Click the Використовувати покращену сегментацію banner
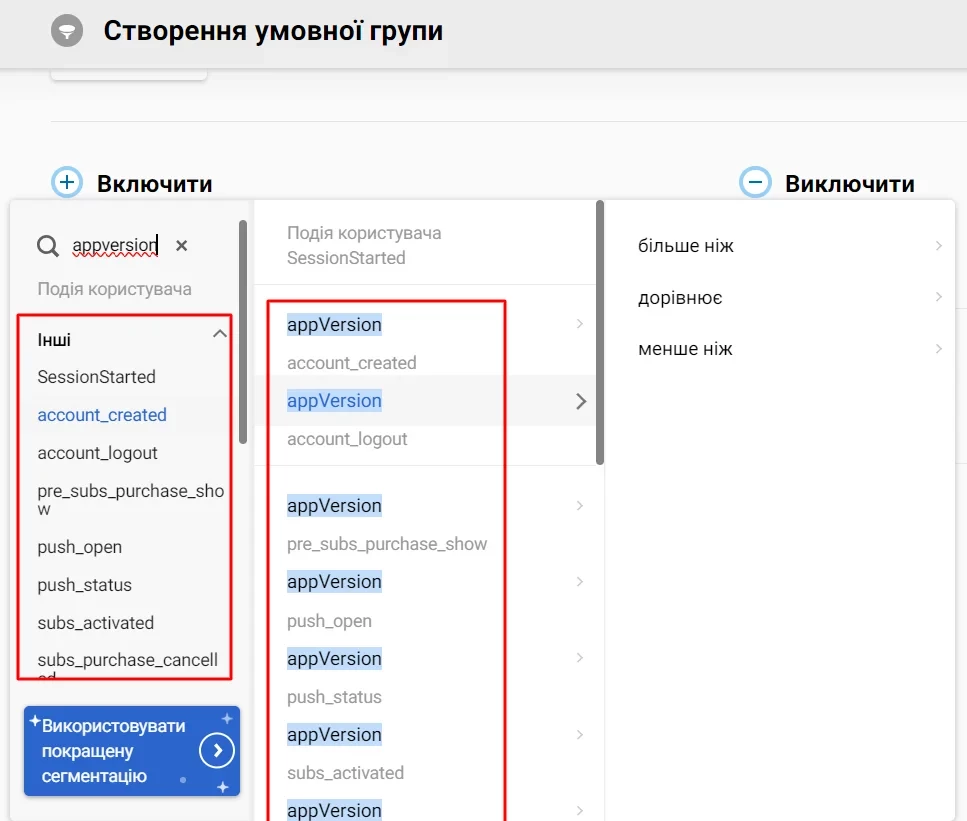This screenshot has height=821, width=967. (131, 751)
